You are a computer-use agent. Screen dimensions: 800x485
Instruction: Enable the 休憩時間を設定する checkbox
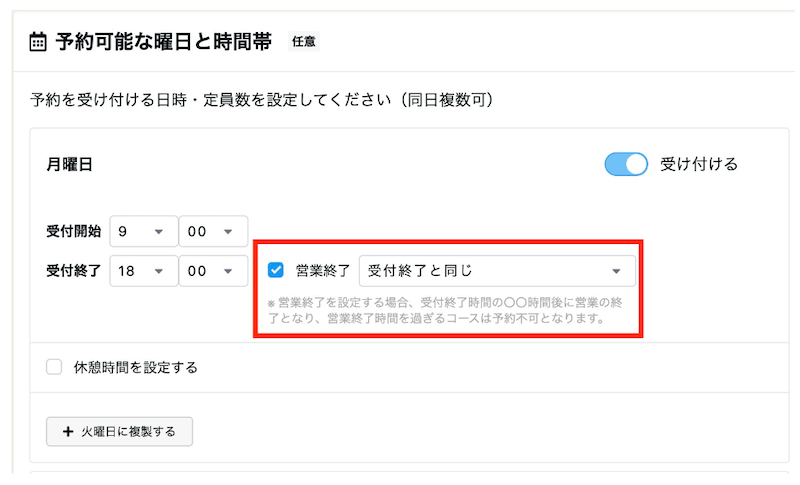(54, 367)
